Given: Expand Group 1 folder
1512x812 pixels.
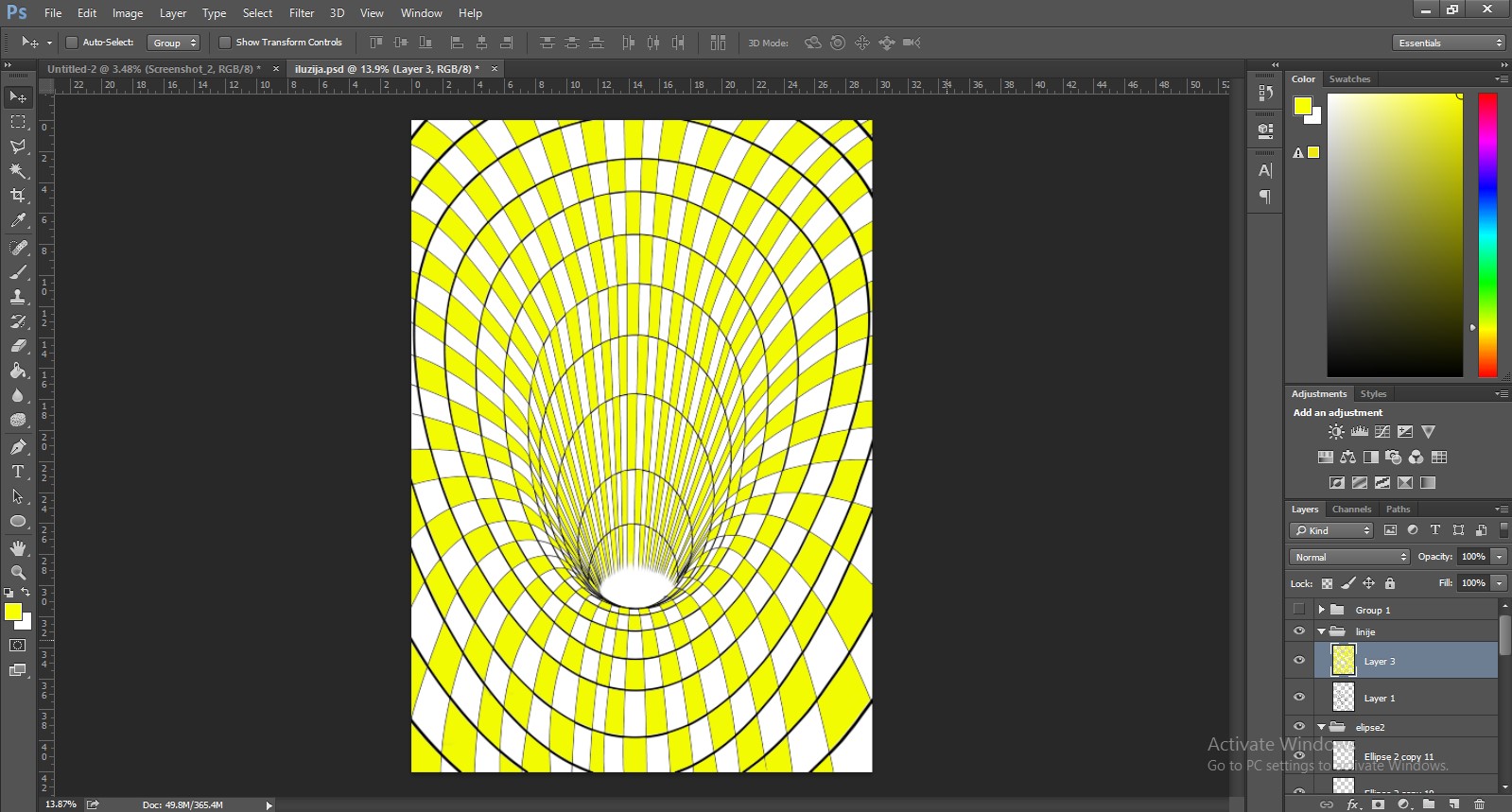Looking at the screenshot, I should coord(1322,610).
